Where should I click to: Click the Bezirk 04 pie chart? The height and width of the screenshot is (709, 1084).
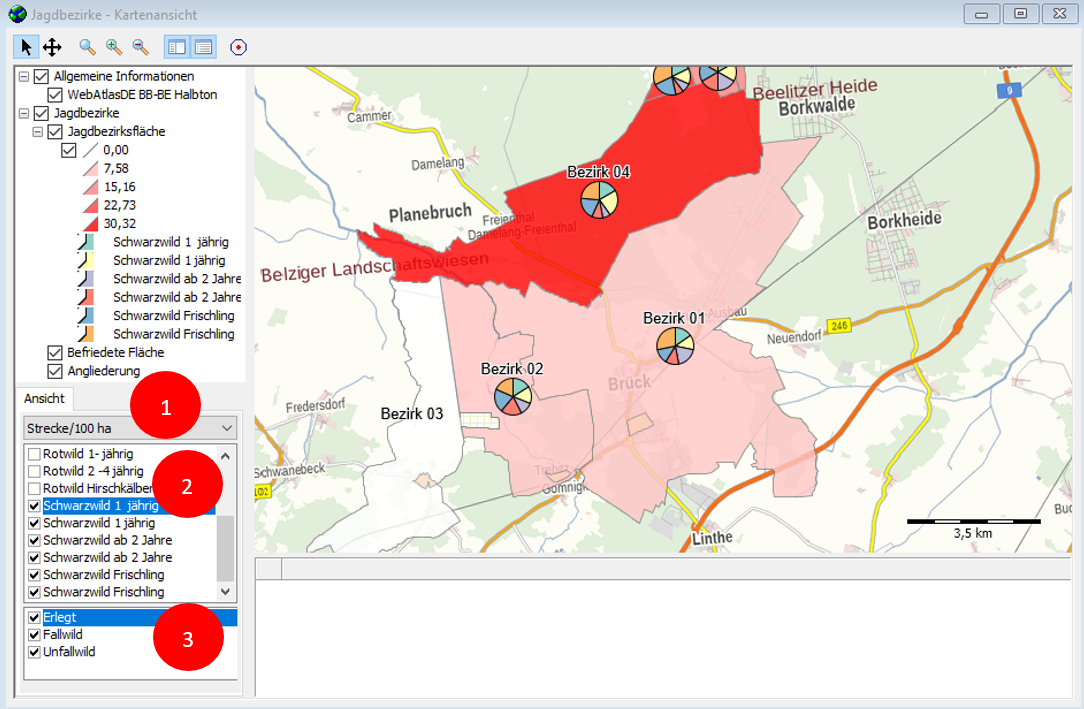599,199
